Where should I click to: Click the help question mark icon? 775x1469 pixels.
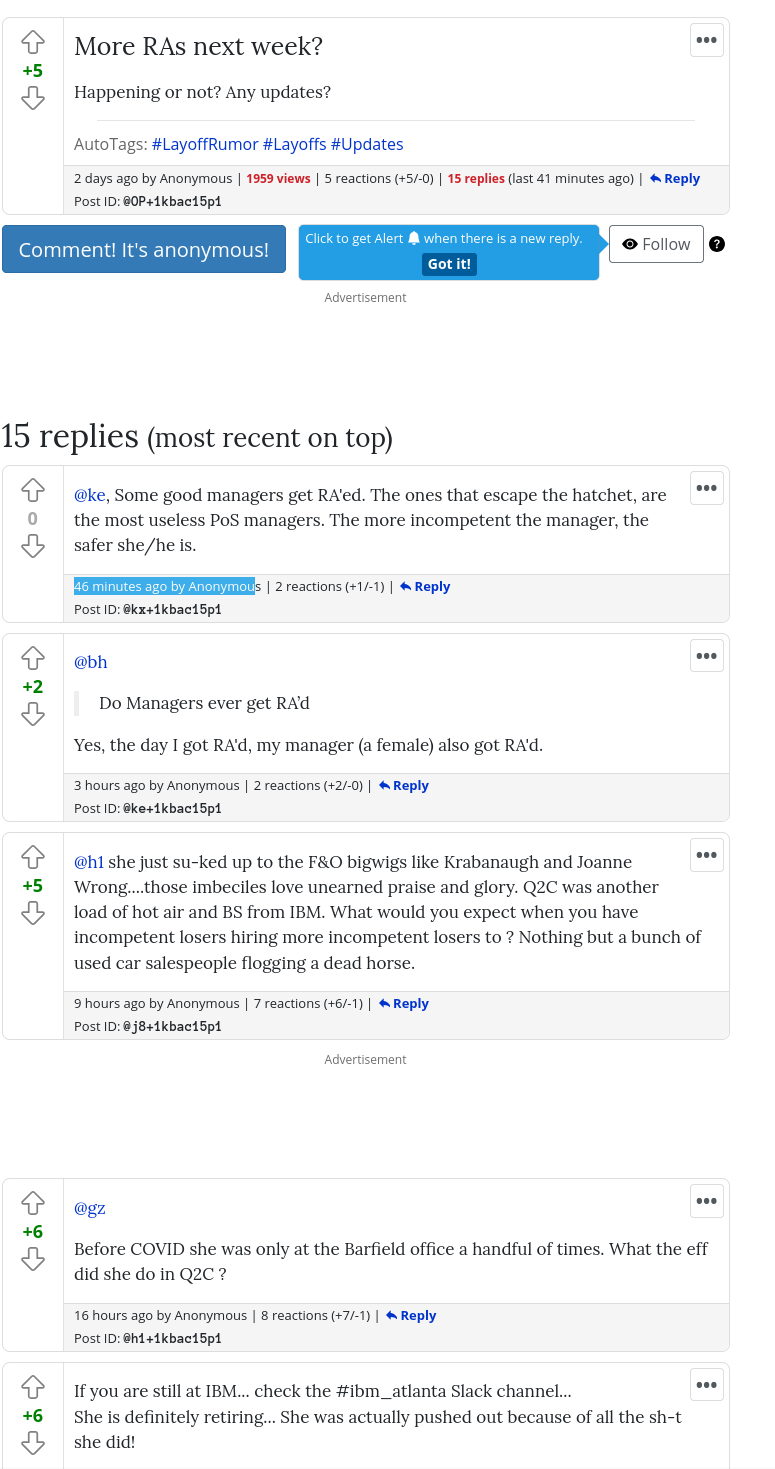717,244
